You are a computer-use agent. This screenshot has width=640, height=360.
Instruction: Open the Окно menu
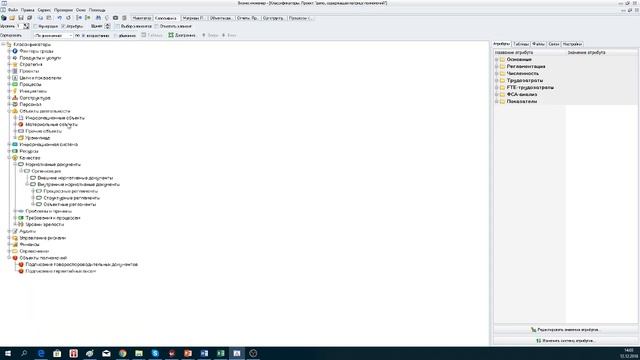(81, 10)
